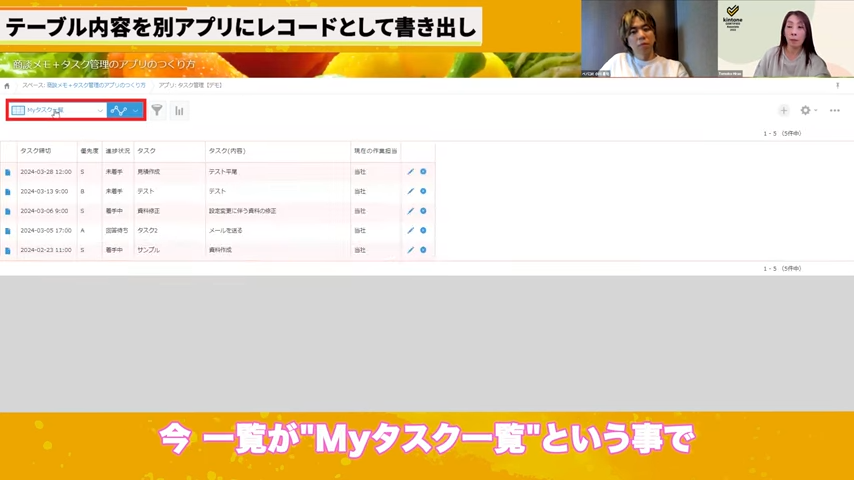Click the task cell 資料修正
This screenshot has height=480, width=854.
(x=149, y=211)
